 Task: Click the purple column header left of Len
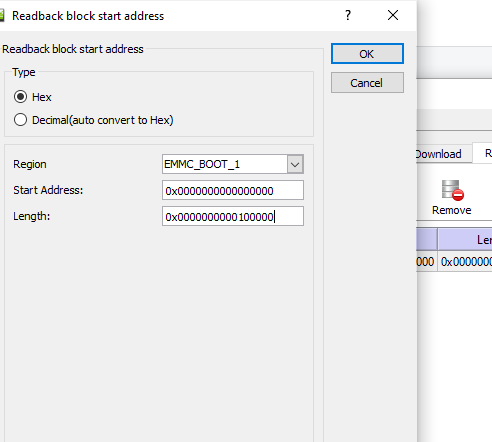(427, 239)
